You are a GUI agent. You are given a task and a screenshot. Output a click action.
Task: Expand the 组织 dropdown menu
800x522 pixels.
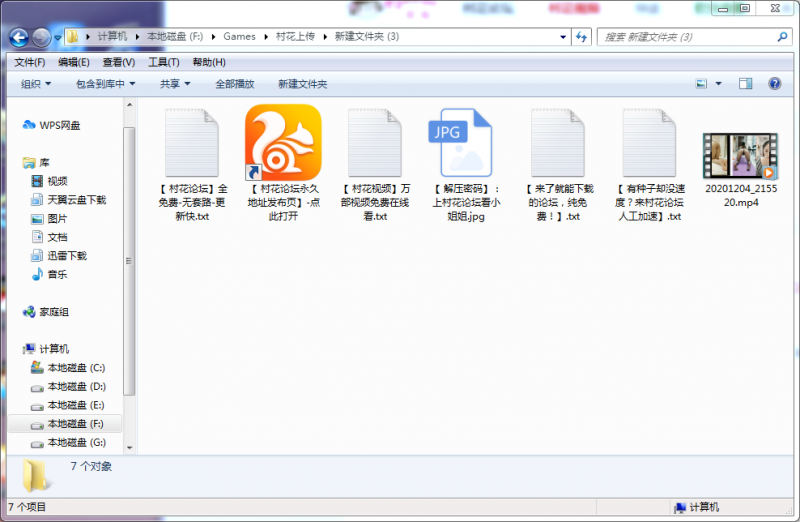(36, 84)
